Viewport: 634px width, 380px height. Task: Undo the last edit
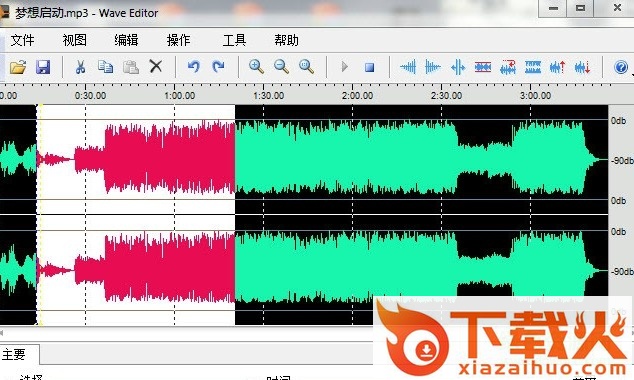click(194, 66)
